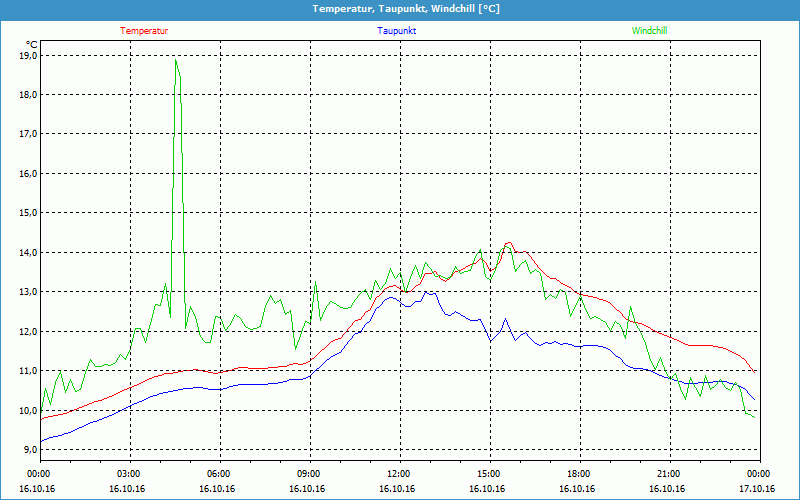Select the 15:00 time axis label
The width and height of the screenshot is (800, 500).
[x=489, y=474]
